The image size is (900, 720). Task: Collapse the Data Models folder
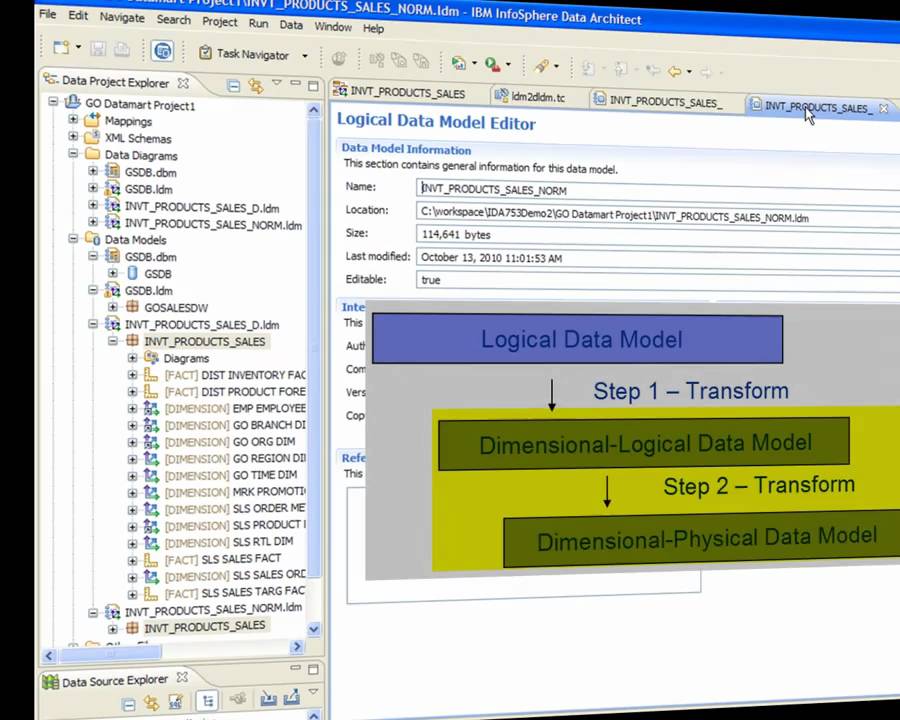[73, 238]
